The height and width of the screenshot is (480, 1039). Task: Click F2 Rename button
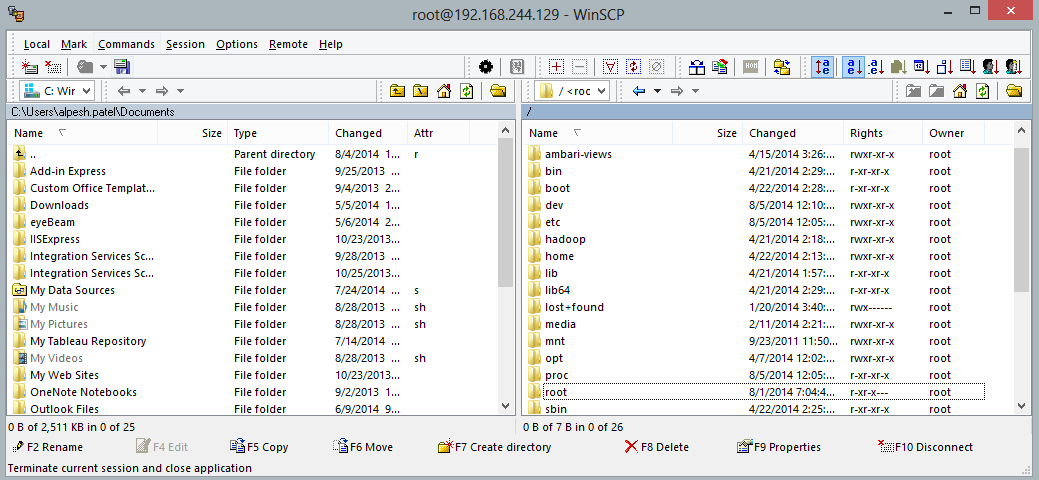tap(48, 447)
